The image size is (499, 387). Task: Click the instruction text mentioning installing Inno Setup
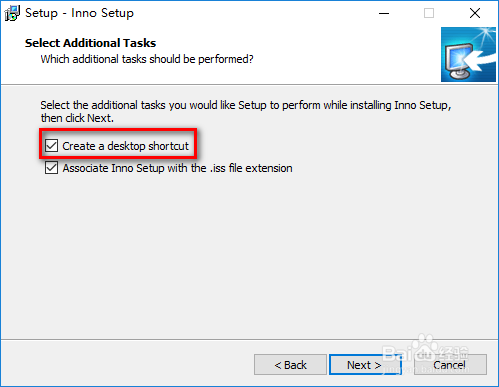pyautogui.click(x=246, y=111)
